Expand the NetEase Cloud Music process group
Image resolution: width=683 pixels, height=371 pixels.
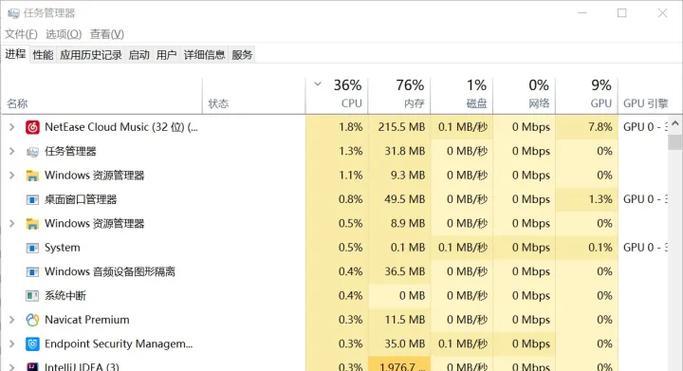pyautogui.click(x=12, y=127)
